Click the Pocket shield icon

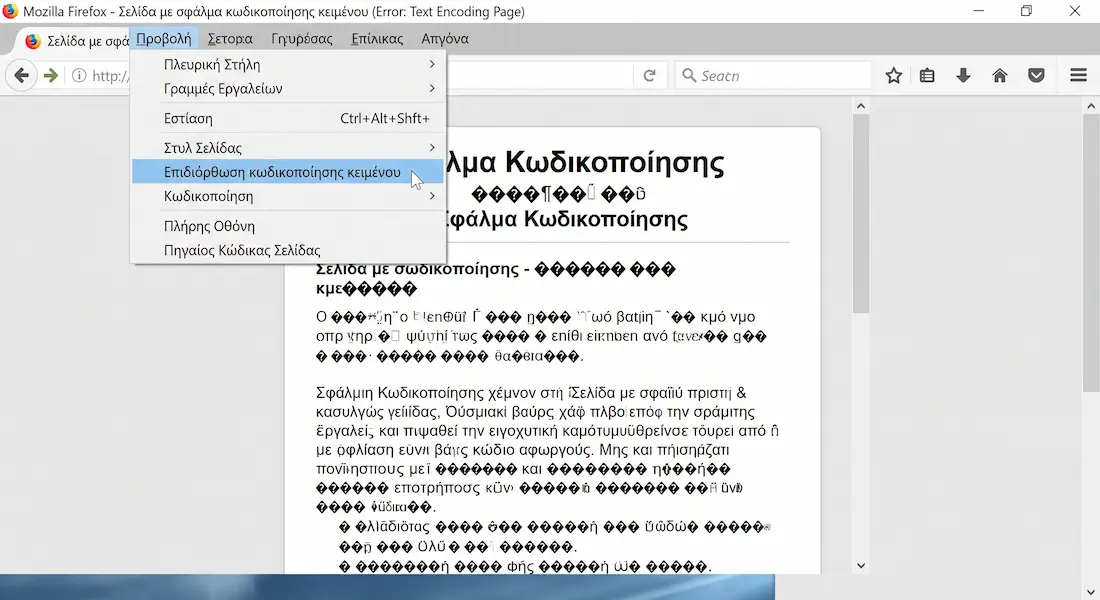1036,75
